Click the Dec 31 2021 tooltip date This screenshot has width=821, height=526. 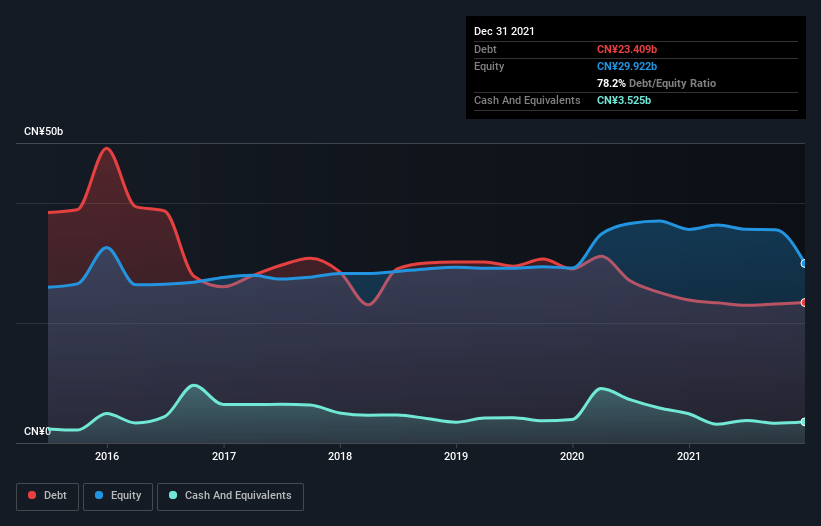pos(504,31)
